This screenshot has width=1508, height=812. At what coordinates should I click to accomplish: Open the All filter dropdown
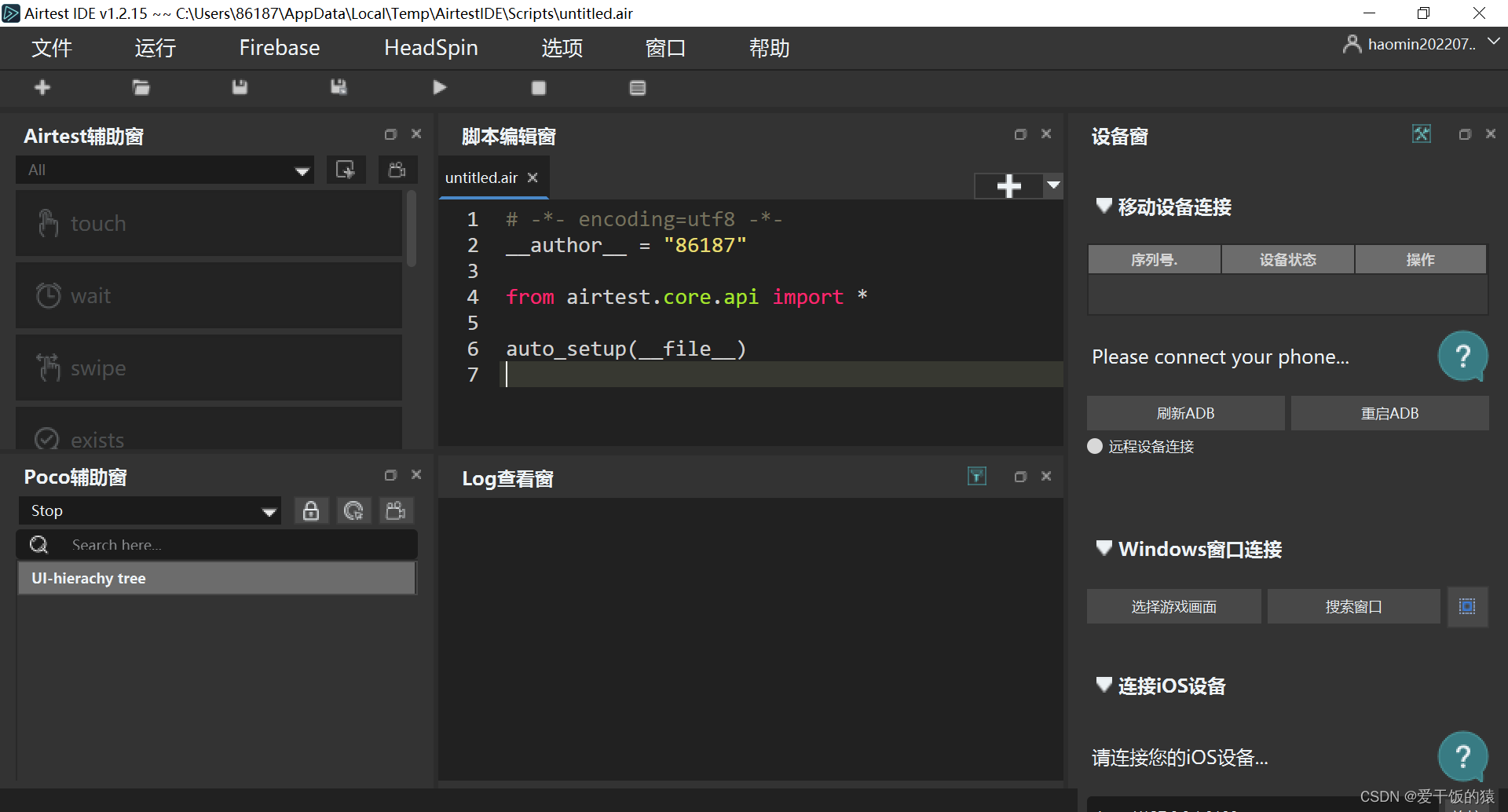click(x=165, y=170)
